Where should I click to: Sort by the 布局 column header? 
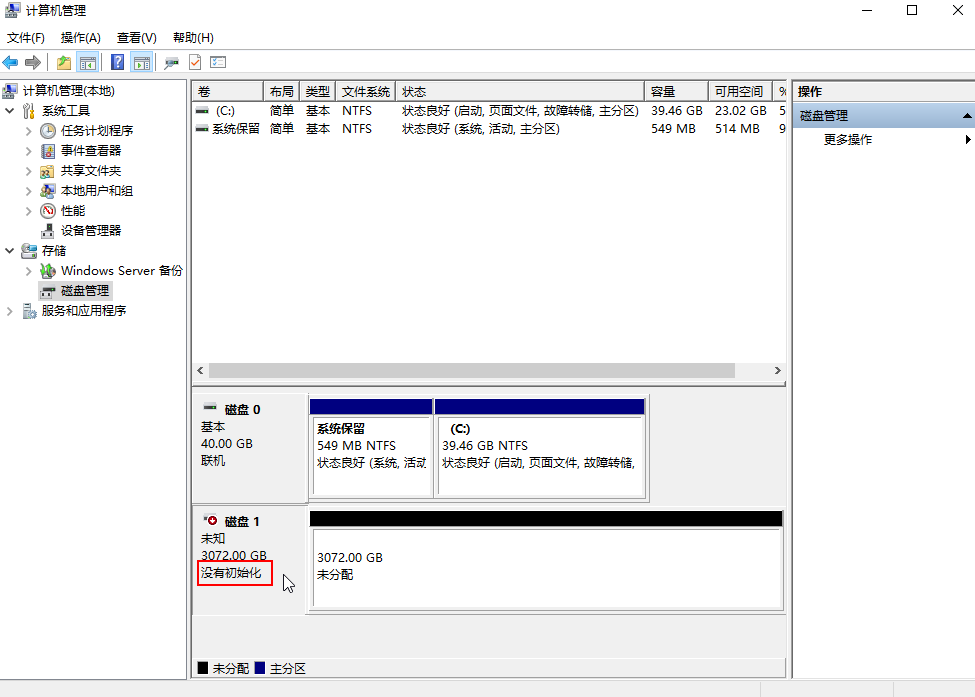(x=282, y=91)
